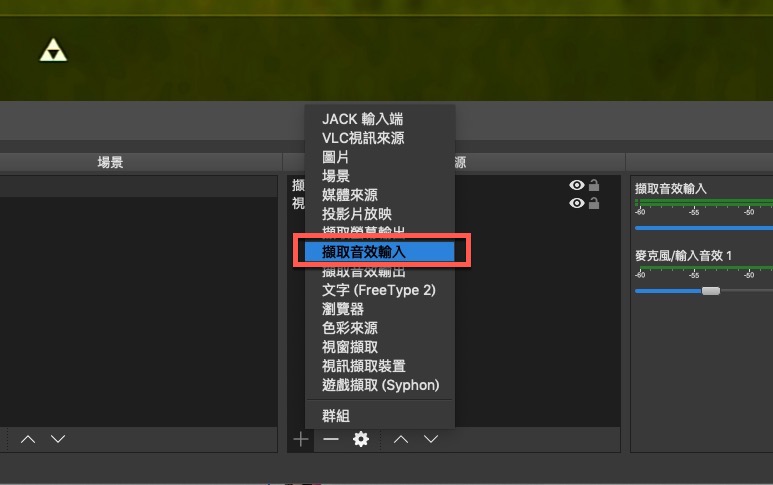Open source properties gear icon

361,439
